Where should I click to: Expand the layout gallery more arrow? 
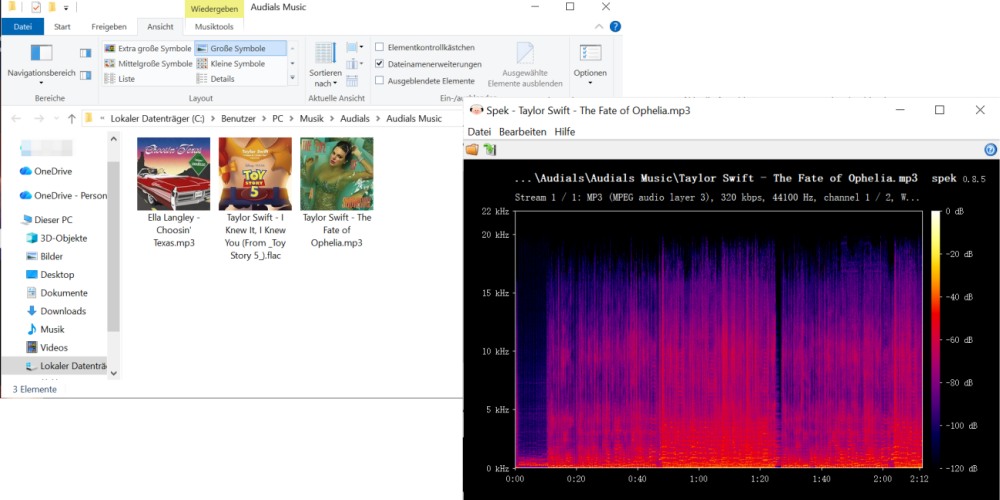tap(293, 78)
